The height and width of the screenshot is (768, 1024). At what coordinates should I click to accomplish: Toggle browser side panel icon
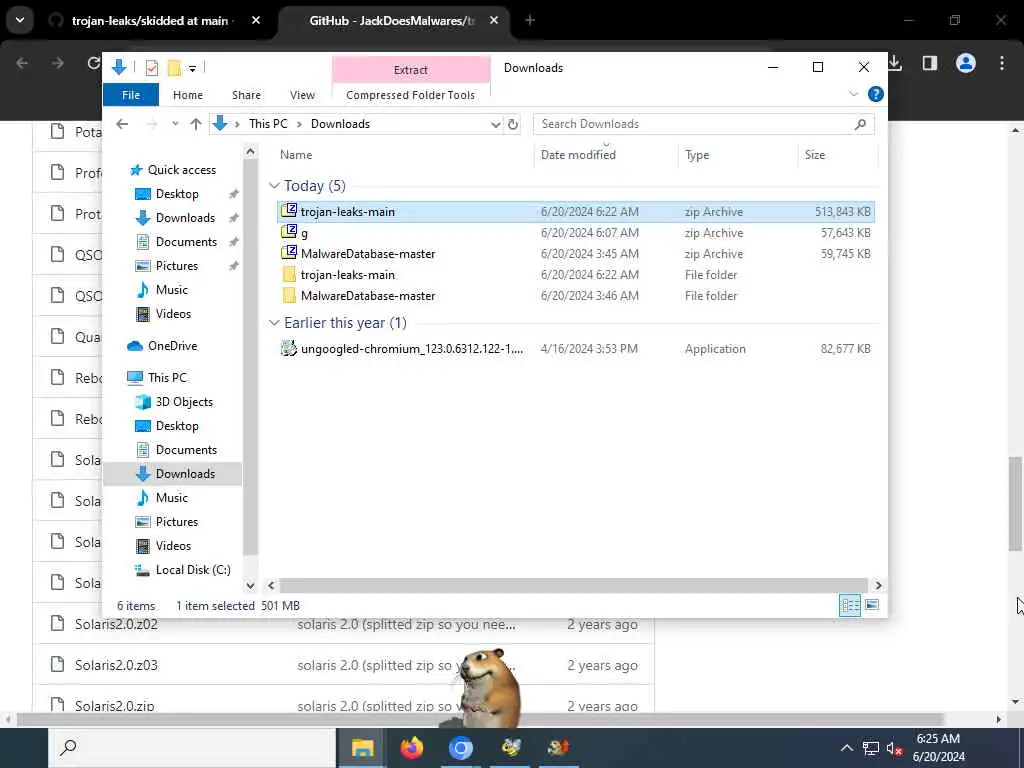[929, 63]
